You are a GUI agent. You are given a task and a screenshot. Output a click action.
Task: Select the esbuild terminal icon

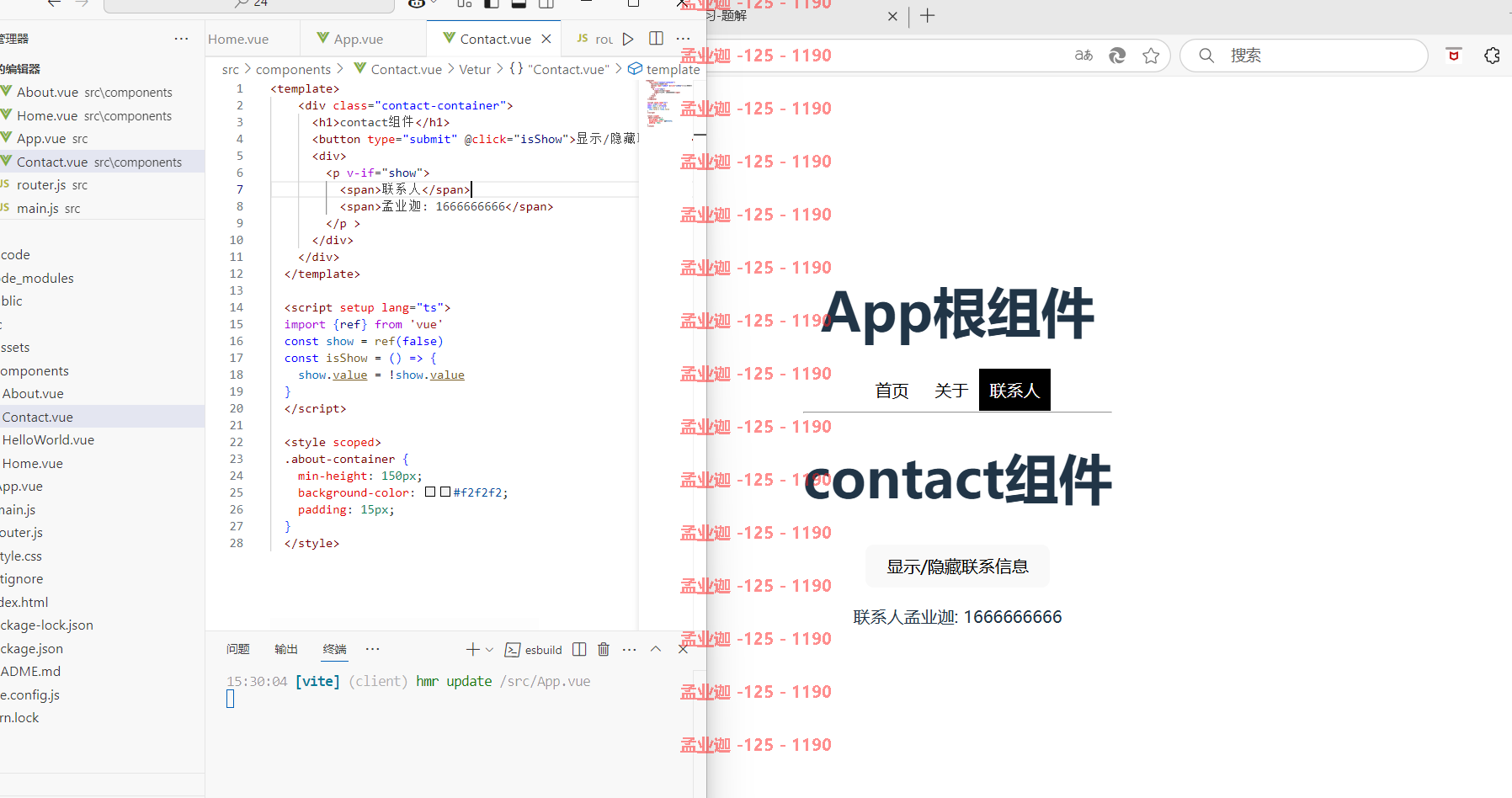pos(513,650)
